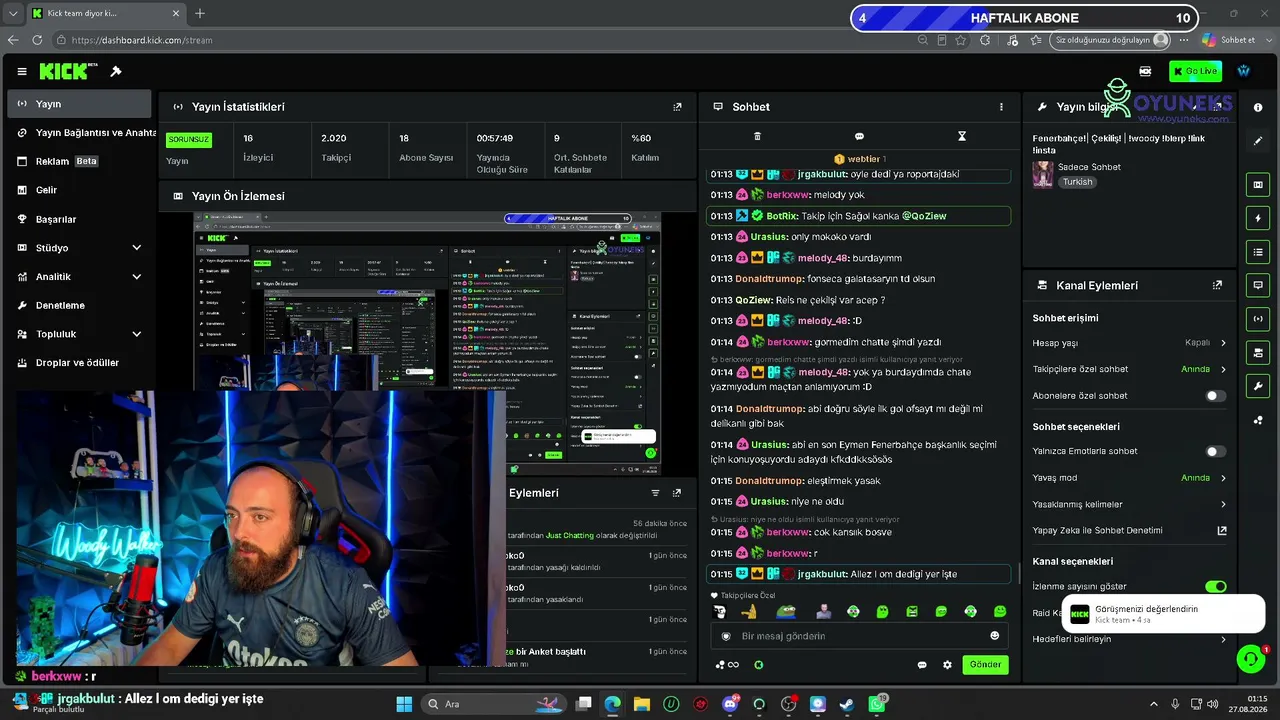Click the chat bubble icon under Sohbet
The image size is (1280, 720).
click(x=859, y=136)
